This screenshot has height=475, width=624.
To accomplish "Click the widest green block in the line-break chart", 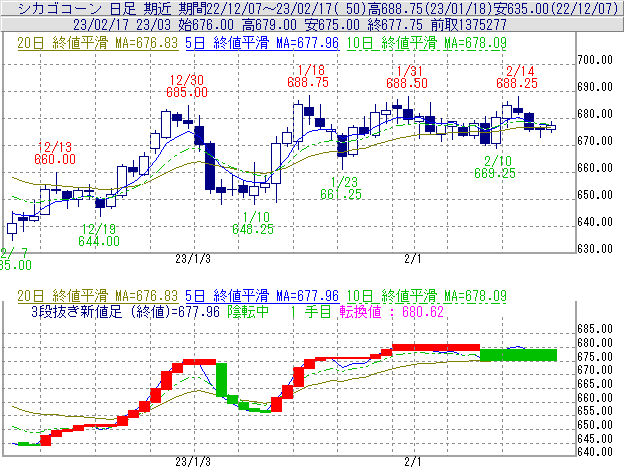I will 519,355.
